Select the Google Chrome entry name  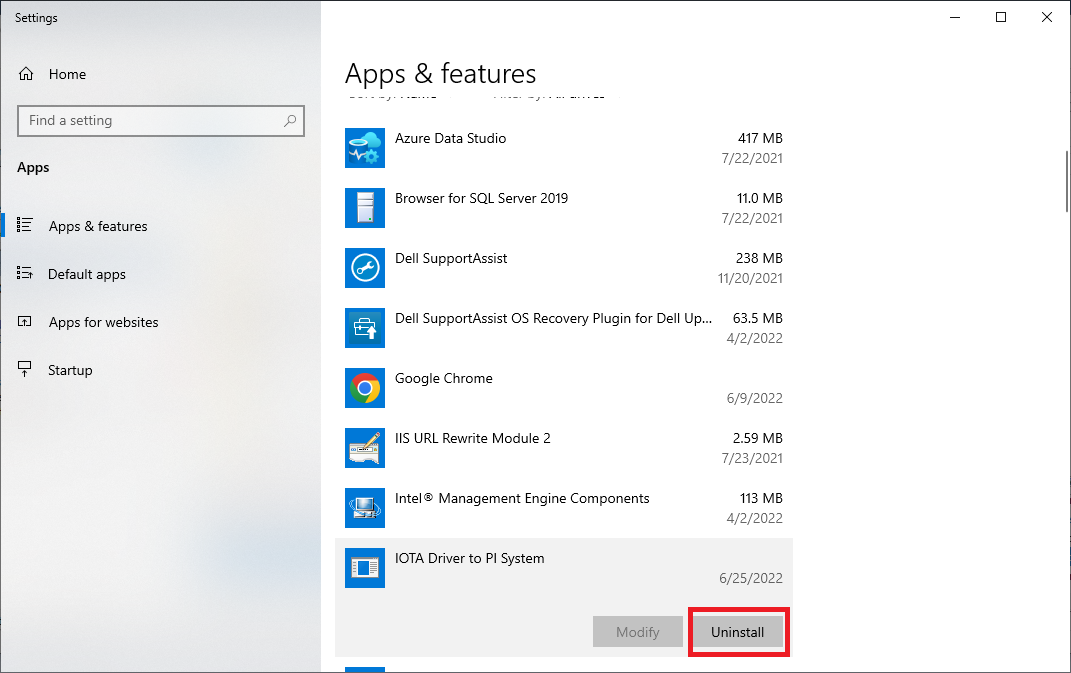443,379
